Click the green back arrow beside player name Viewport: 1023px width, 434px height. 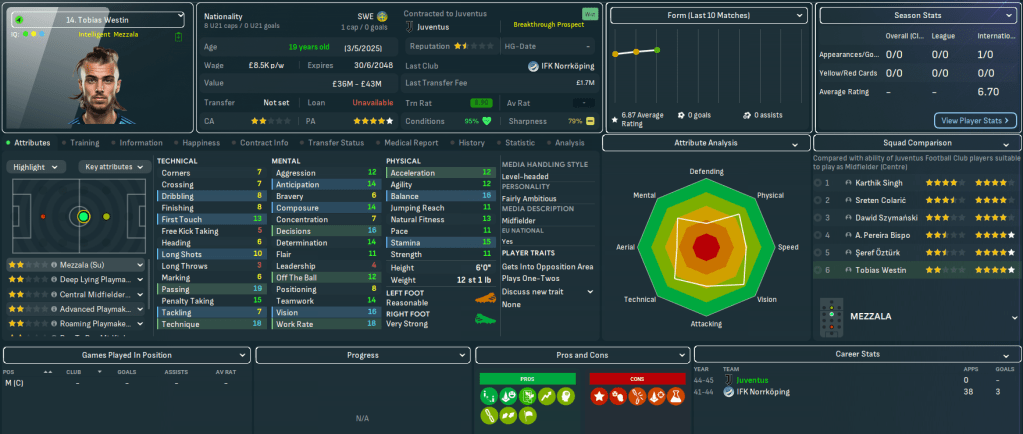coord(19,18)
